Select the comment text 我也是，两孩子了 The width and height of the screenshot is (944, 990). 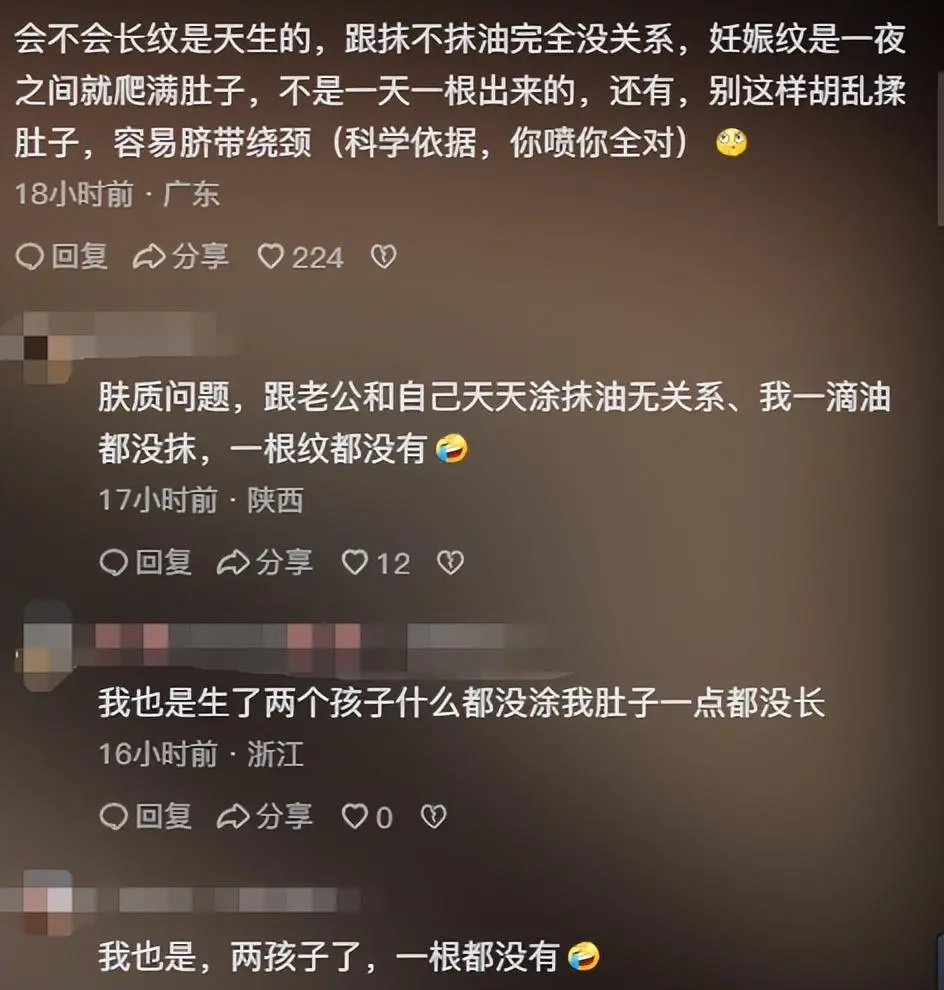tap(349, 957)
